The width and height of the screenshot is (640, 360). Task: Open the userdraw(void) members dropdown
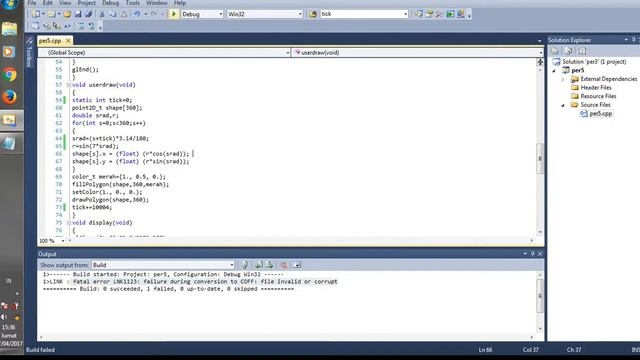coord(540,53)
